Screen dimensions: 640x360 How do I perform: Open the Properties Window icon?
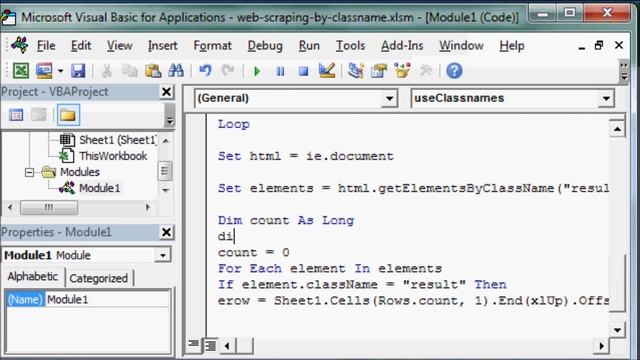pos(379,71)
